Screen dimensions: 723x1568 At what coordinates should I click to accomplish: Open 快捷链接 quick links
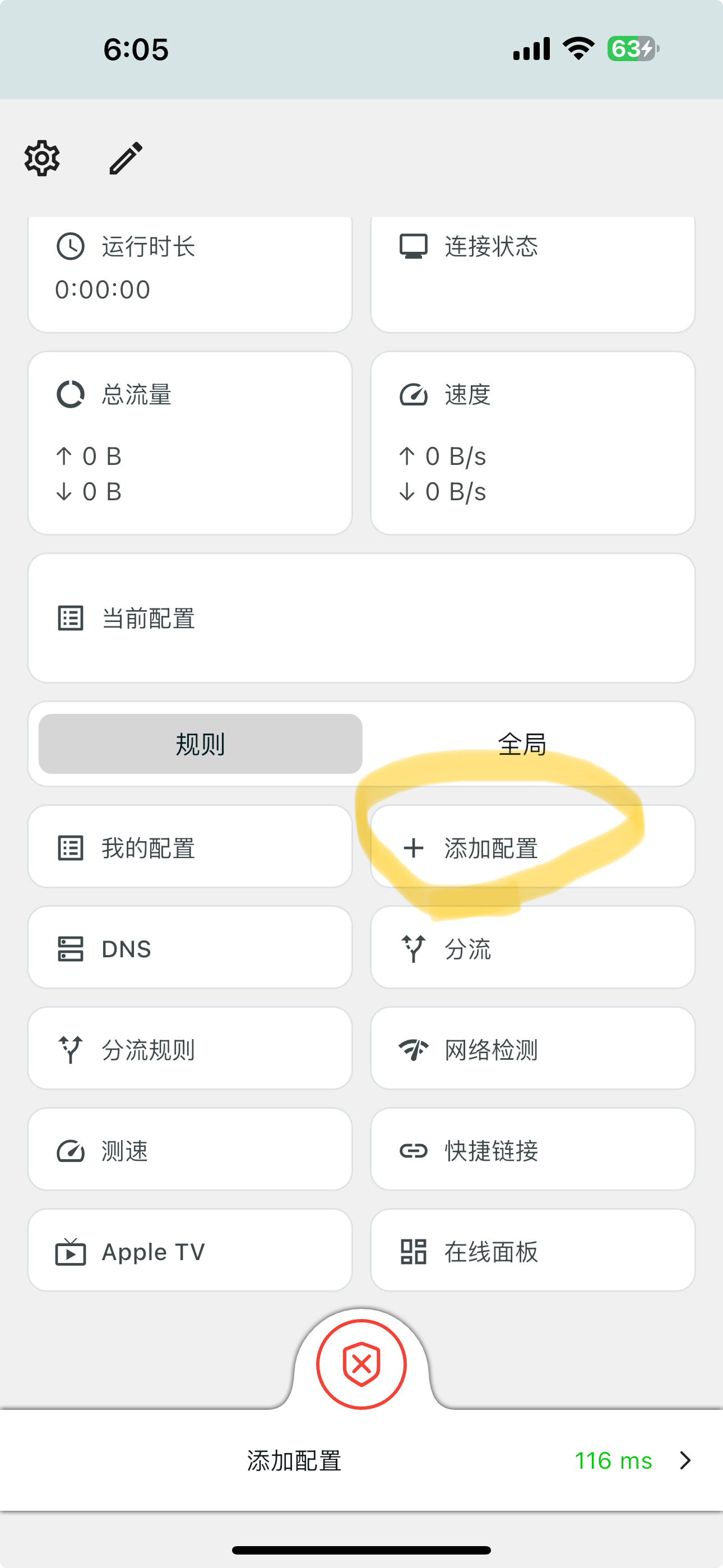pyautogui.click(x=532, y=1150)
